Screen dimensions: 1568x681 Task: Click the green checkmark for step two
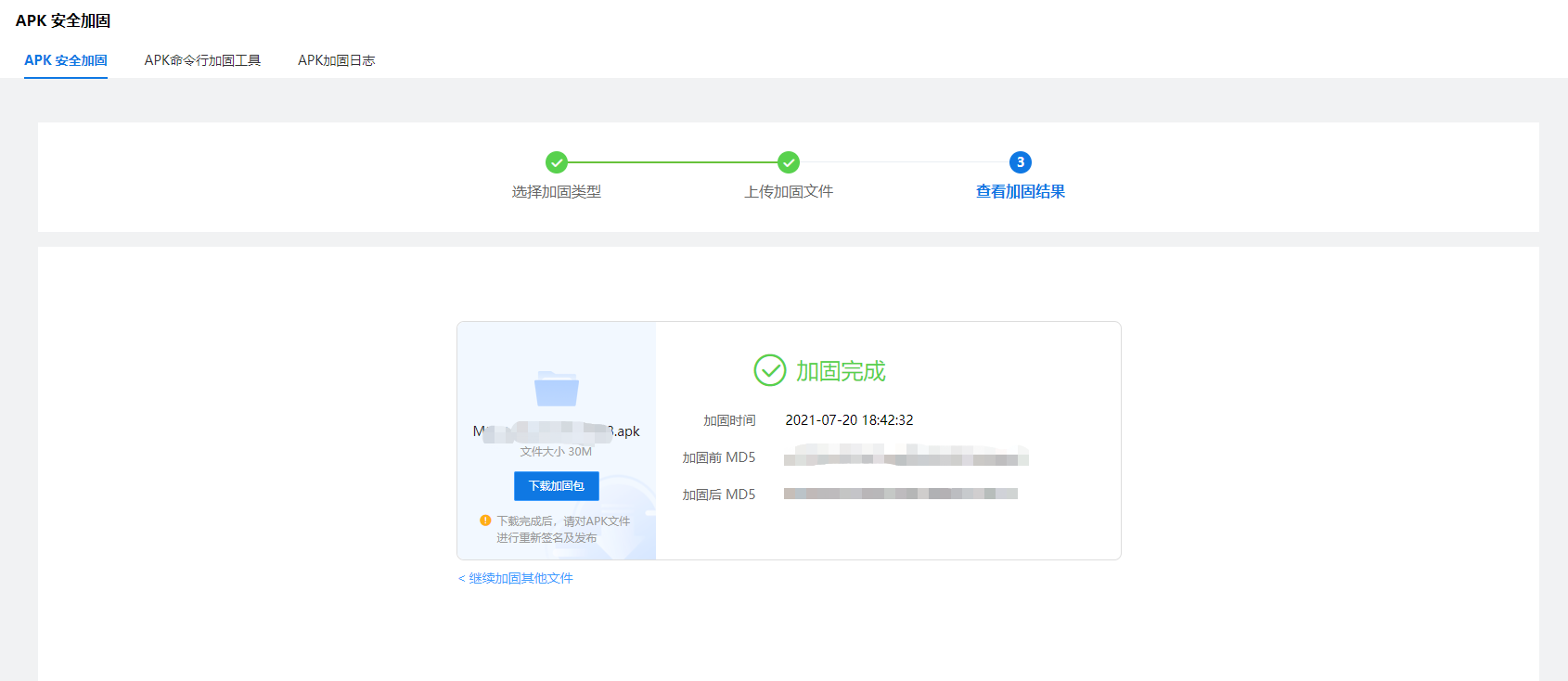pyautogui.click(x=788, y=162)
